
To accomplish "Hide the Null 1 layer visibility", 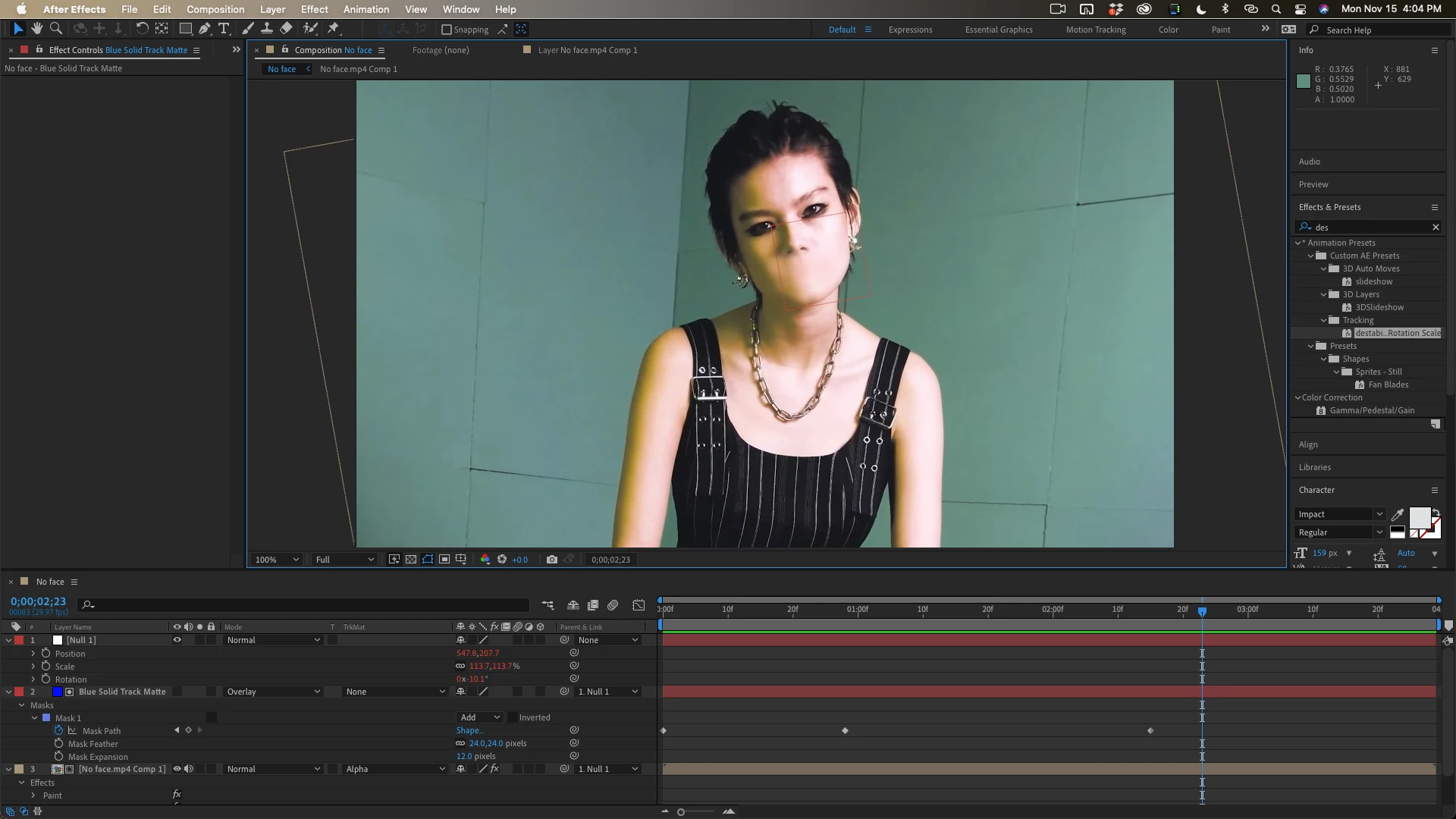I will pyautogui.click(x=177, y=640).
